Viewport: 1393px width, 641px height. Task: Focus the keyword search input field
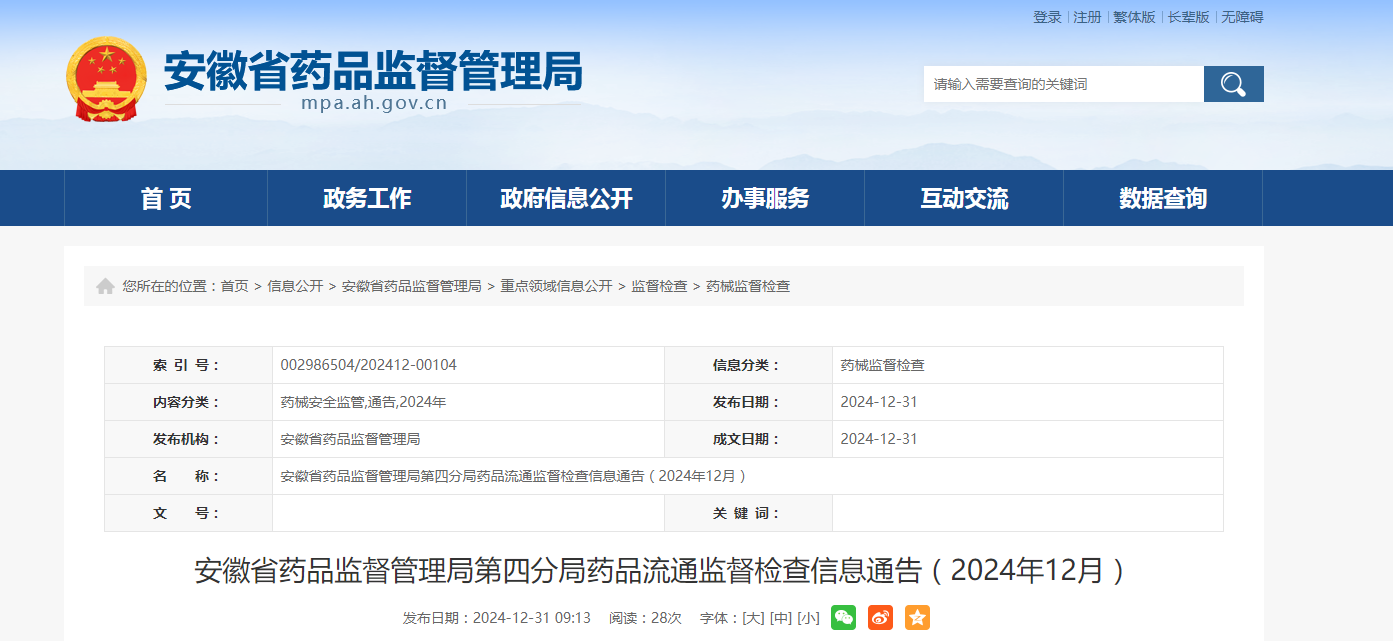(x=1063, y=84)
